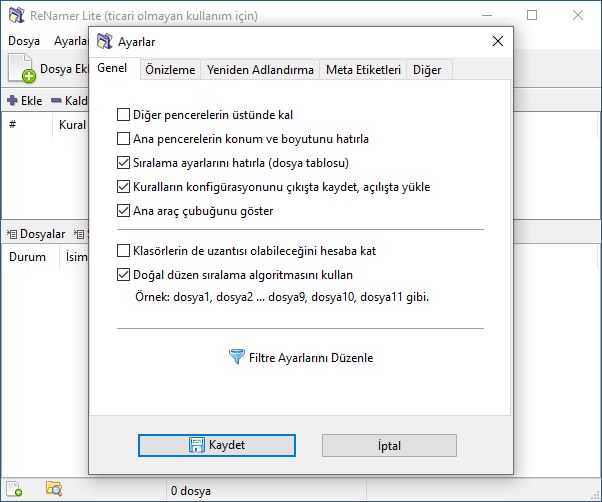This screenshot has width=602, height=502.
Task: Click the Dosya Ekle label in toolbar
Action: (64, 69)
